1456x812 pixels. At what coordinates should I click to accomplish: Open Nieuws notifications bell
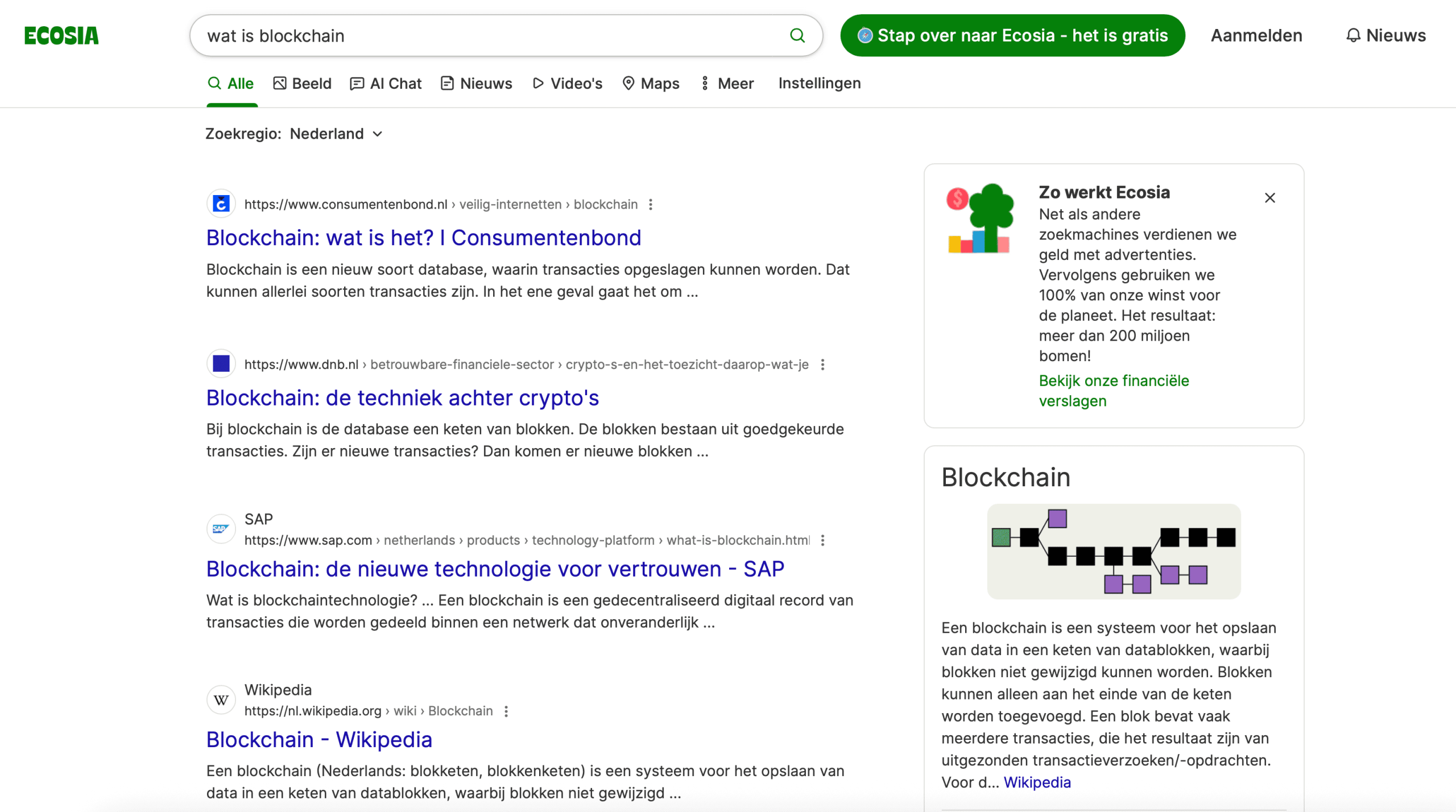tap(1385, 35)
